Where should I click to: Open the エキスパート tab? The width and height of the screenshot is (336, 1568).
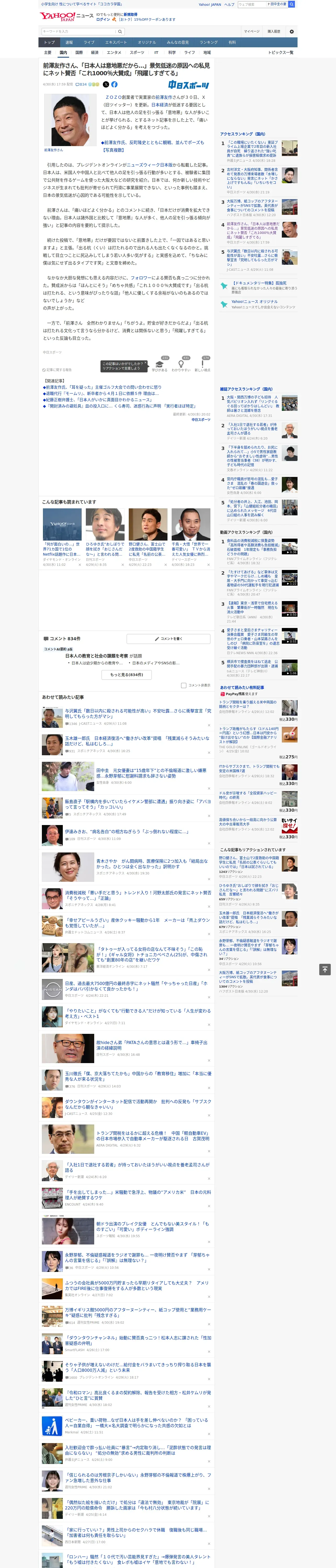116,43
